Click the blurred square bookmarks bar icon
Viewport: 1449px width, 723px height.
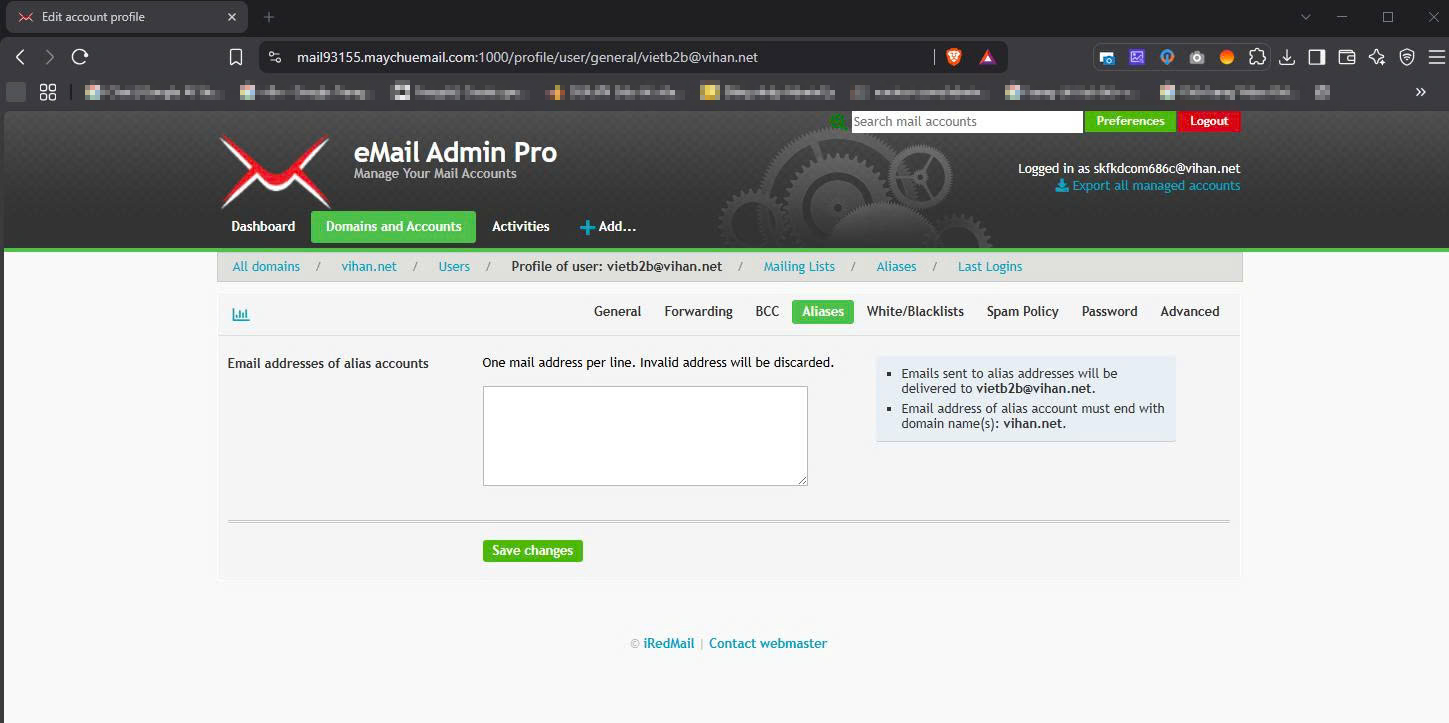[16, 92]
